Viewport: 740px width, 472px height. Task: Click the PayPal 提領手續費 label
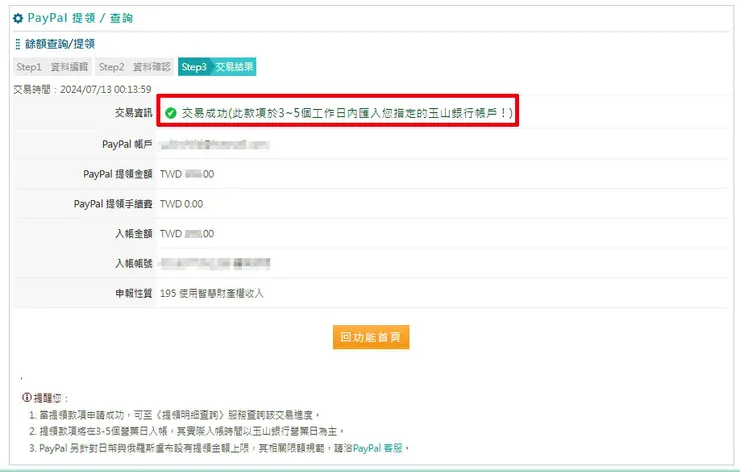113,204
